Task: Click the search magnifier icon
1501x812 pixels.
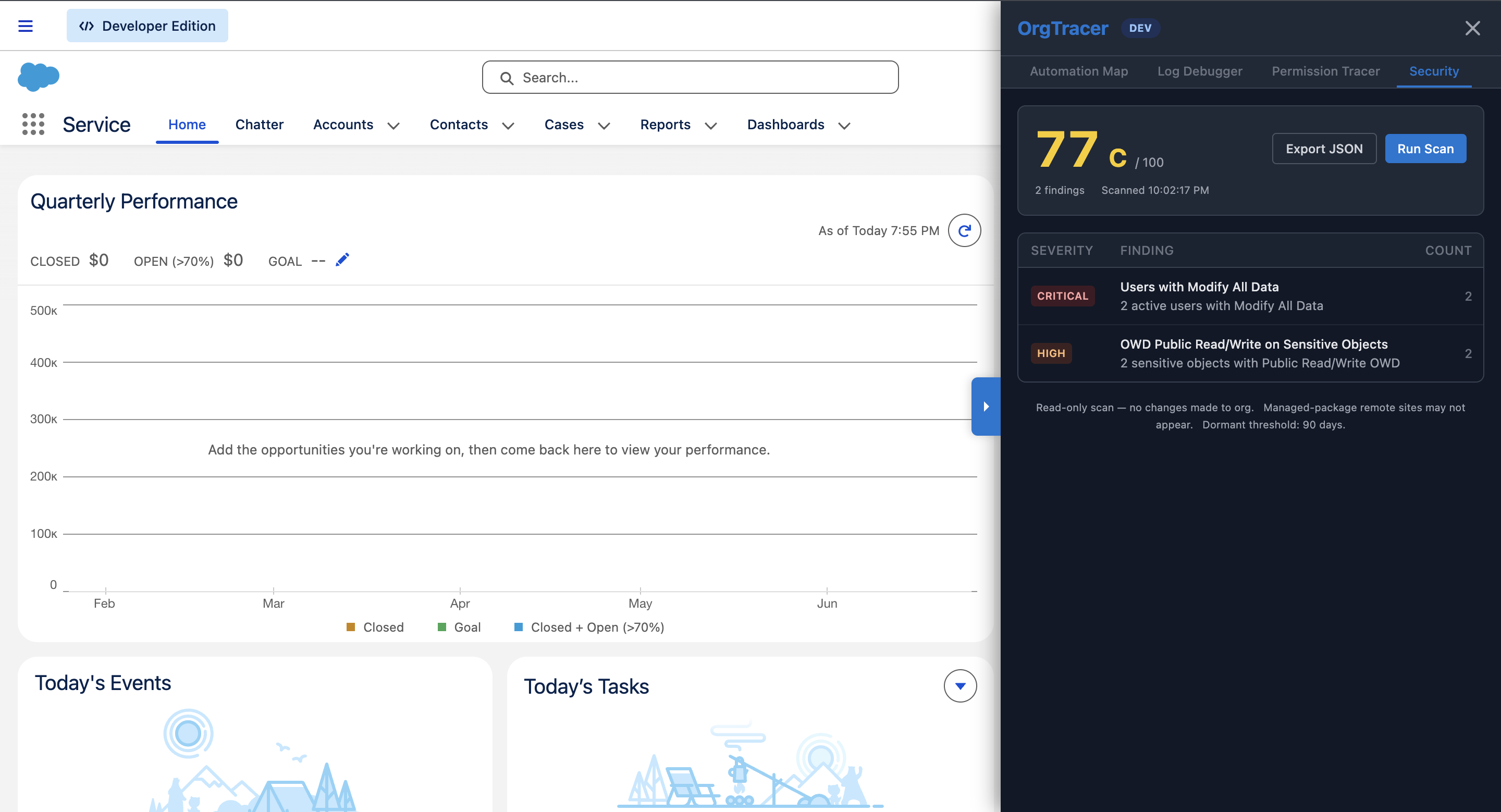Action: pyautogui.click(x=507, y=77)
